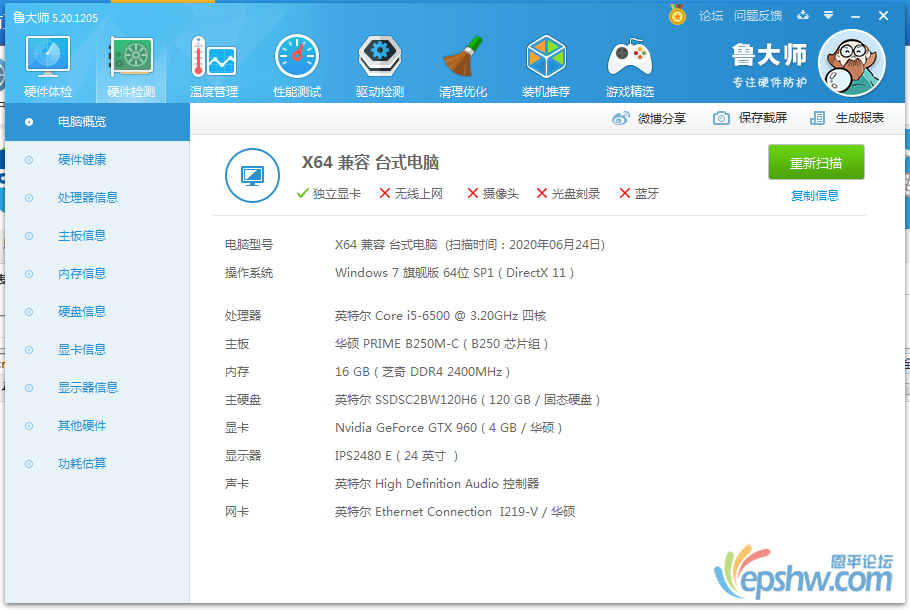Open the 硬件体检 hardware checkup icon

(48, 56)
